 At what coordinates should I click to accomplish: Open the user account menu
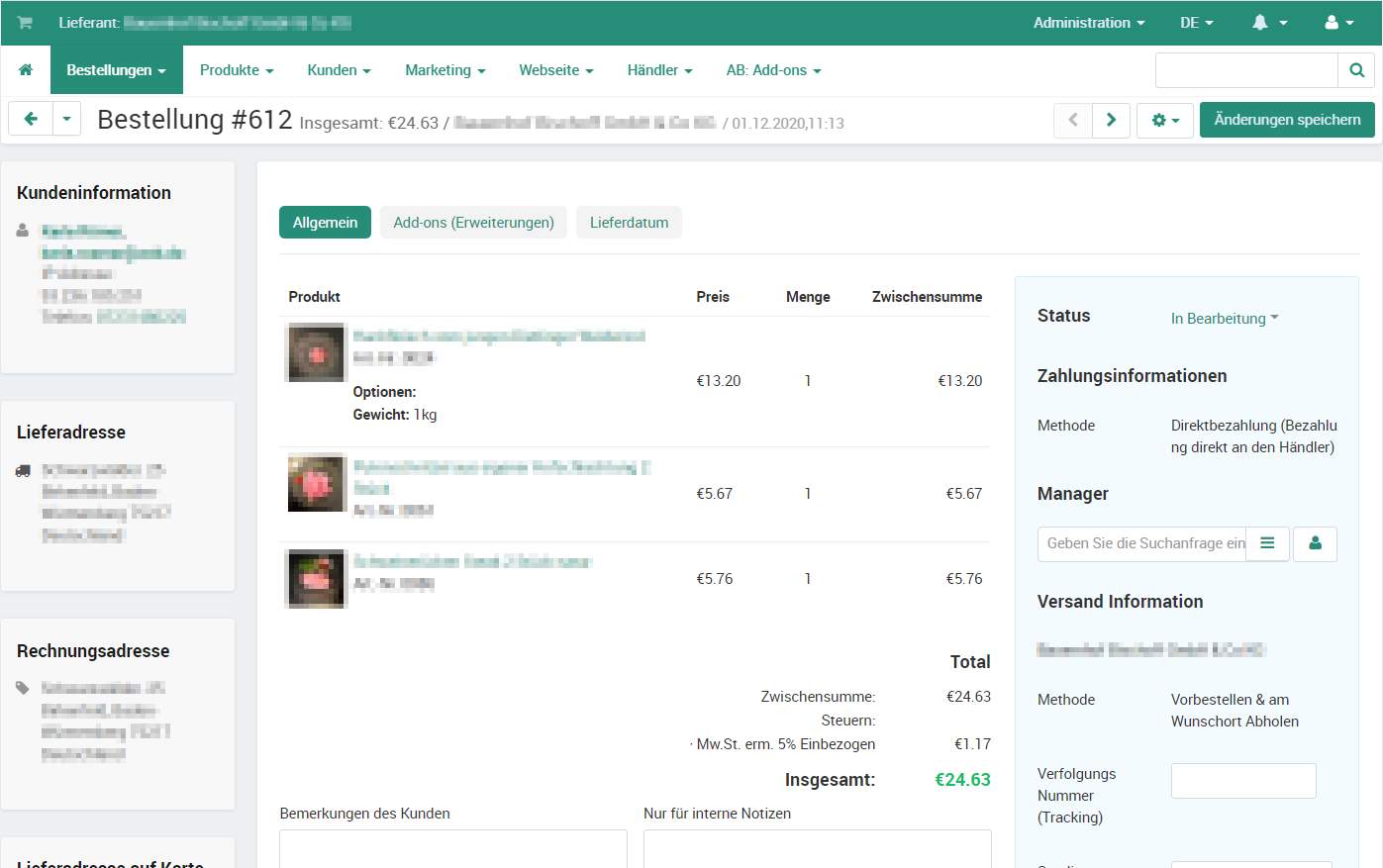point(1339,23)
